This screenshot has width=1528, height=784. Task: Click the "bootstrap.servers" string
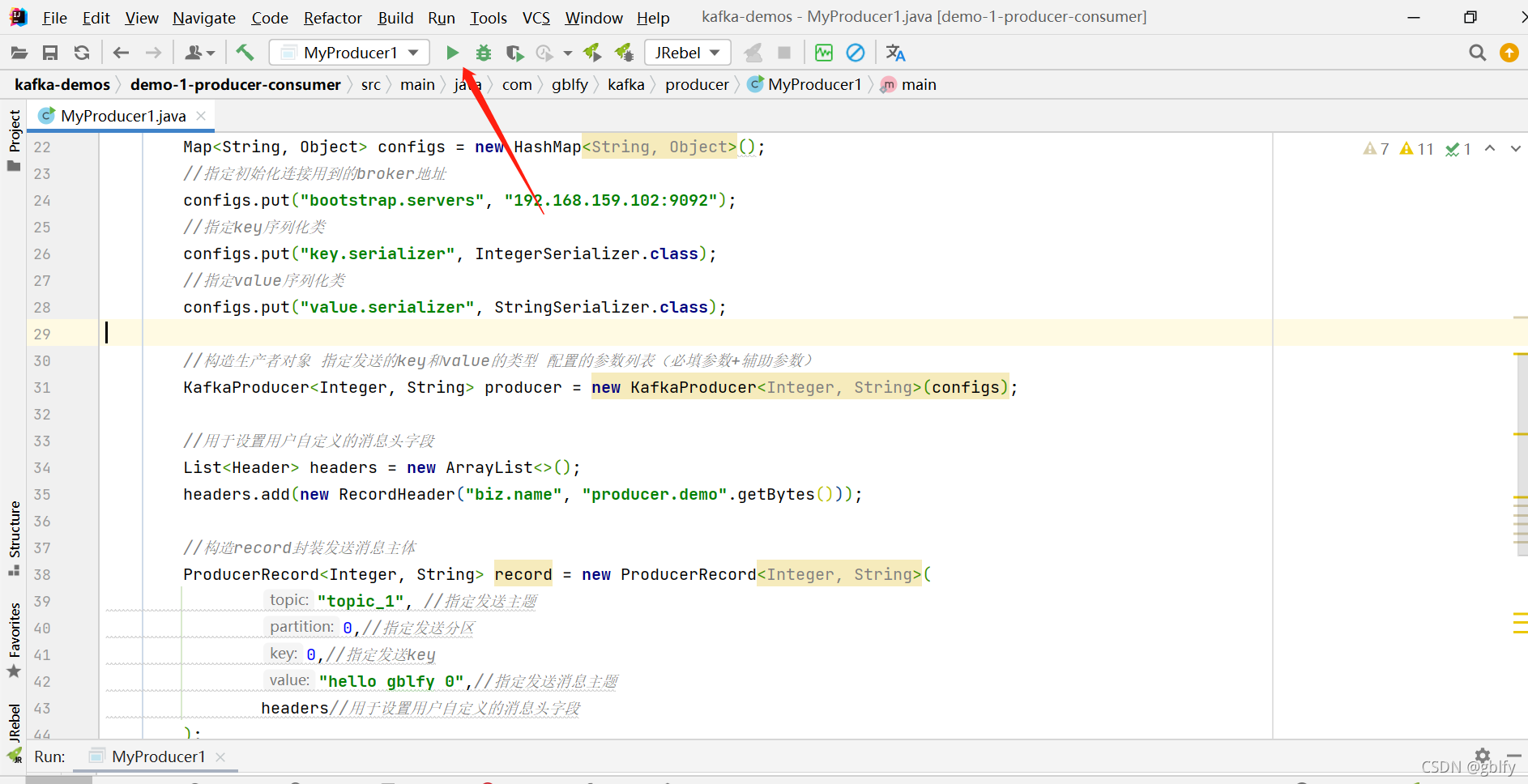pyautogui.click(x=392, y=200)
